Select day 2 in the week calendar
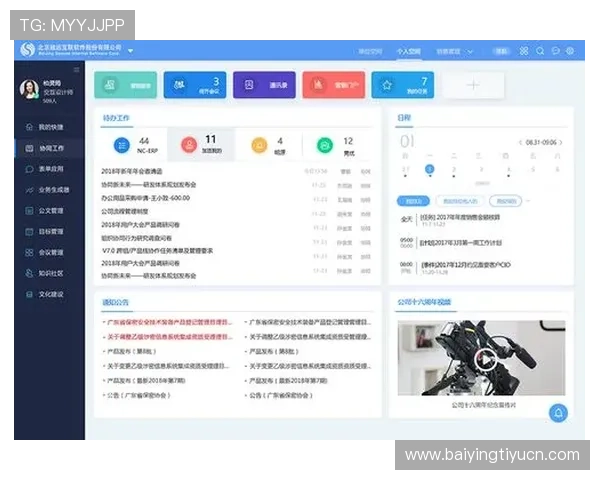Image resolution: width=600 pixels, height=480 pixels. coord(454,170)
